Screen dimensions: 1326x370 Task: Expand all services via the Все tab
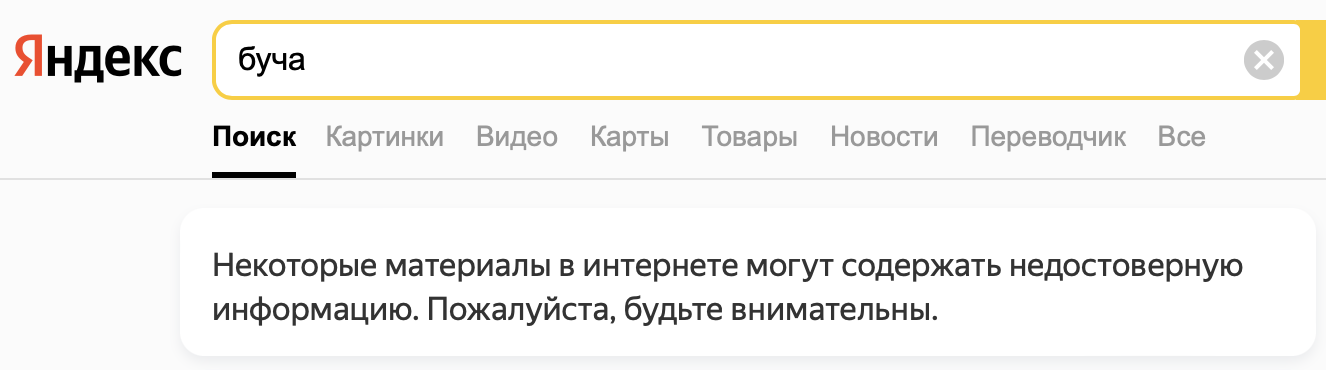pyautogui.click(x=1181, y=137)
